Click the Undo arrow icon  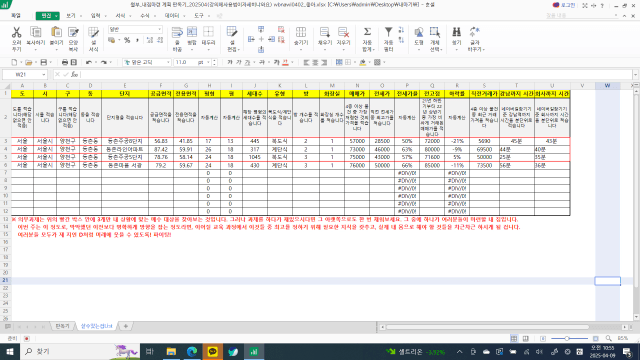[89, 62]
